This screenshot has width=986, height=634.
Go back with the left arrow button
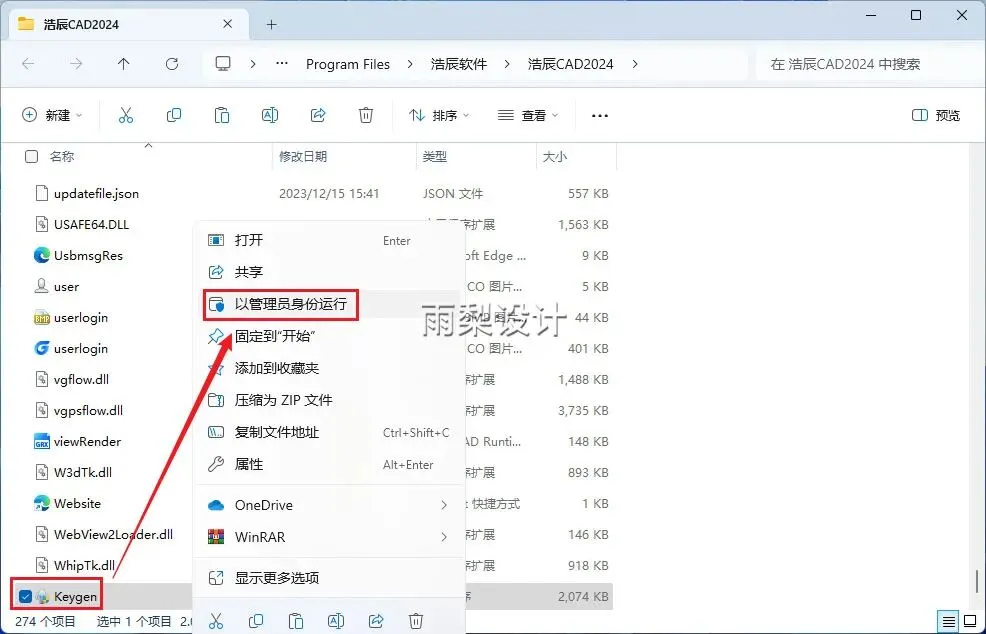(28, 64)
